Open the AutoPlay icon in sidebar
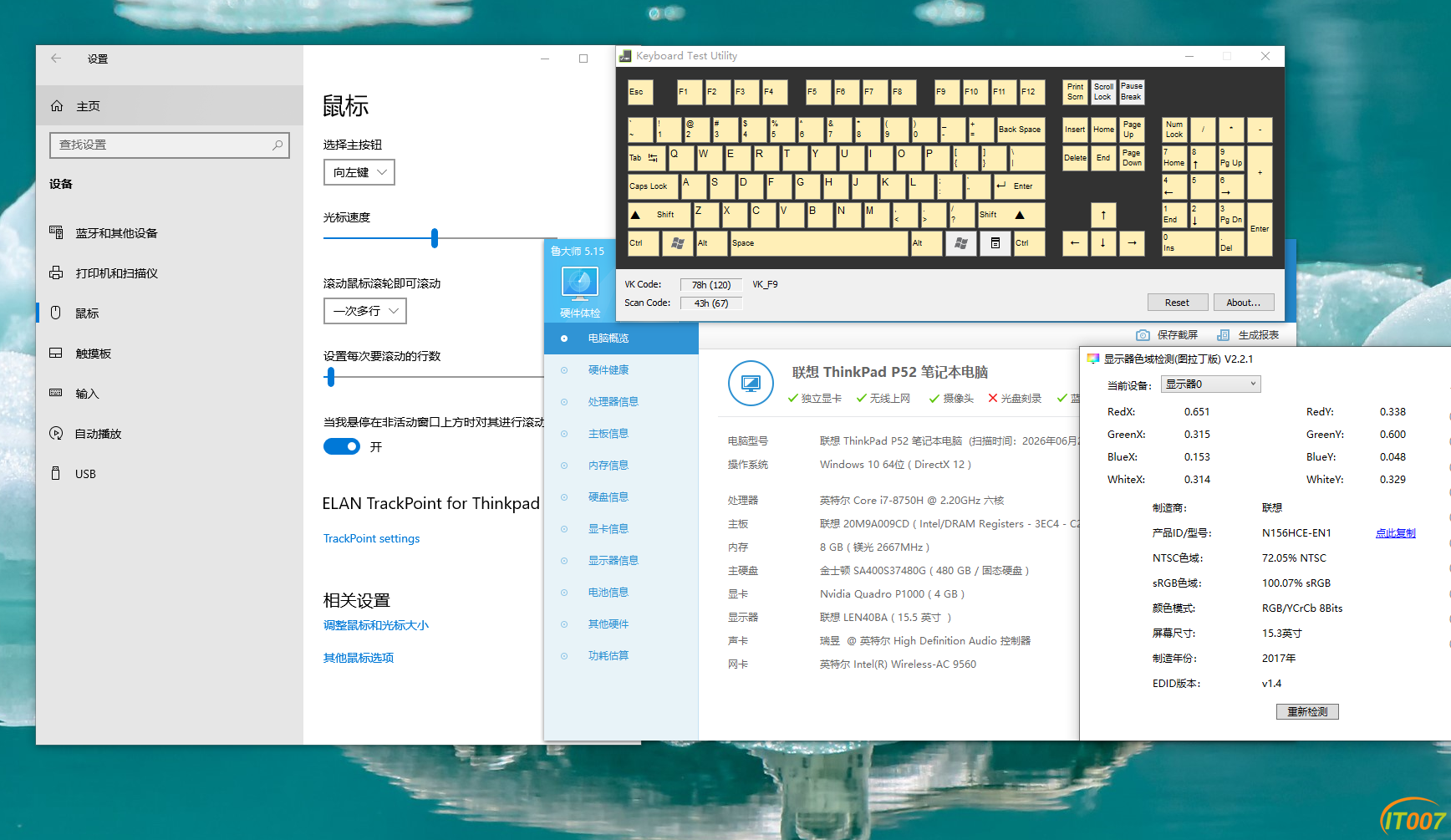 (56, 433)
